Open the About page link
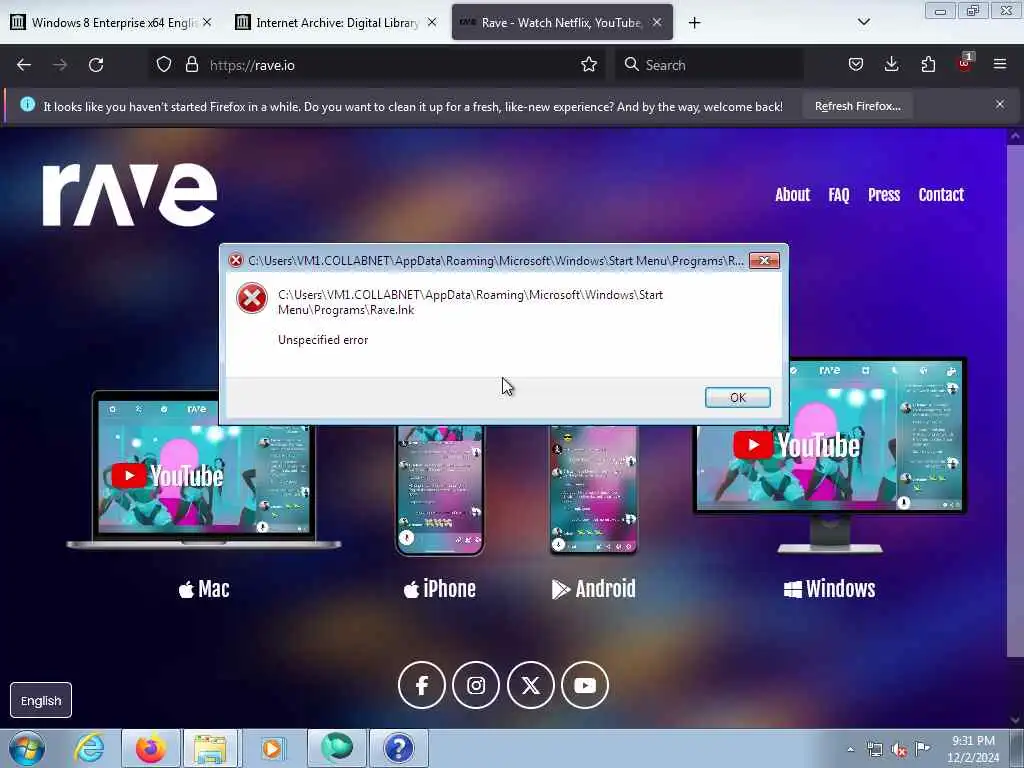The height and width of the screenshot is (768, 1024). point(792,195)
